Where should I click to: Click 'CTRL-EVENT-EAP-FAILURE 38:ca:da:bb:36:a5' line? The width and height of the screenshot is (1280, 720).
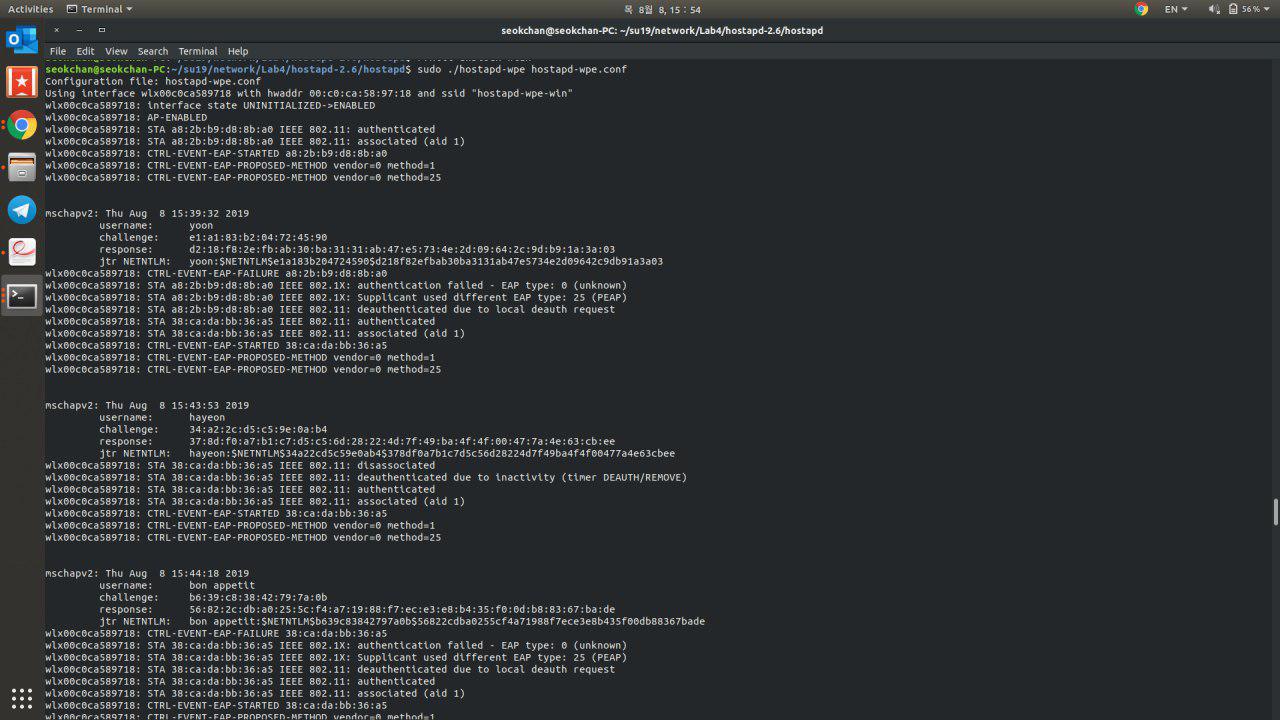216,633
